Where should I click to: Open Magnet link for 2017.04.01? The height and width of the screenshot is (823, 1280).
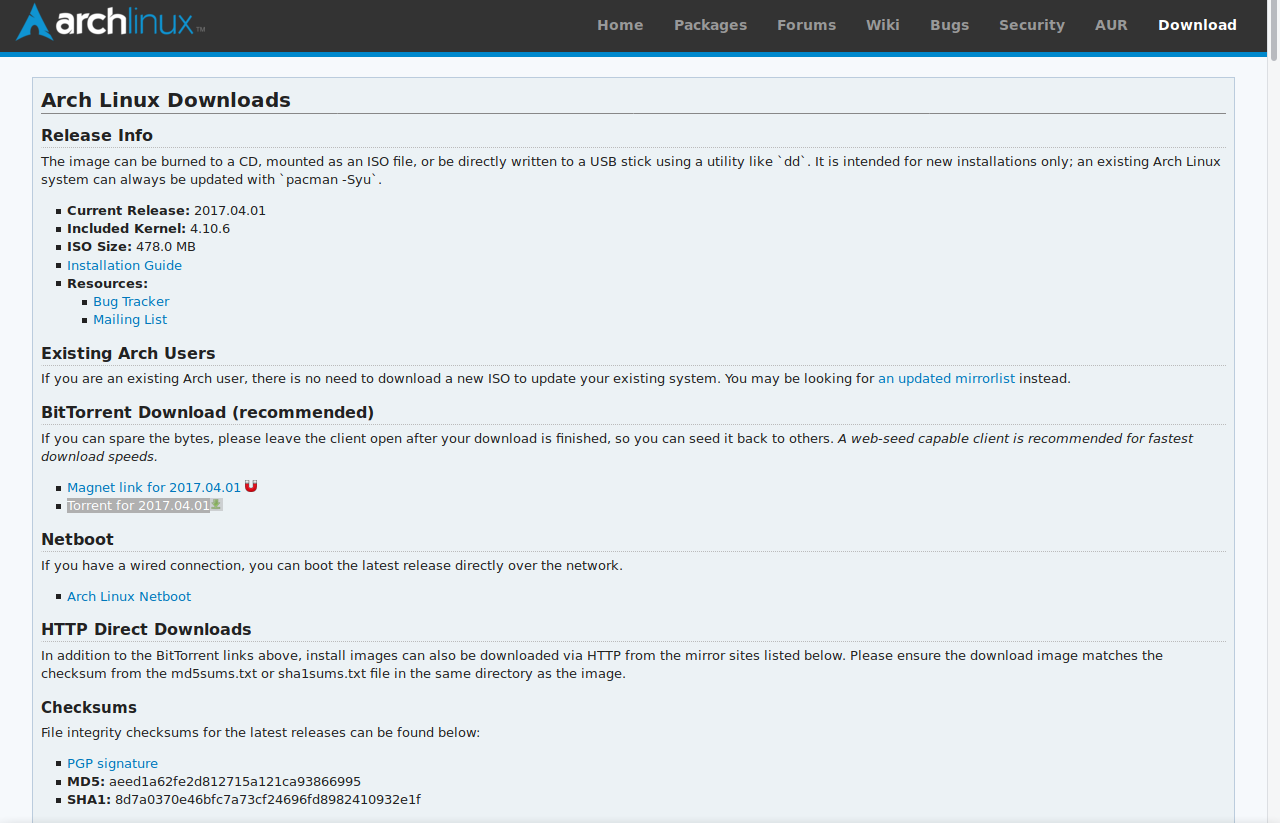154,487
